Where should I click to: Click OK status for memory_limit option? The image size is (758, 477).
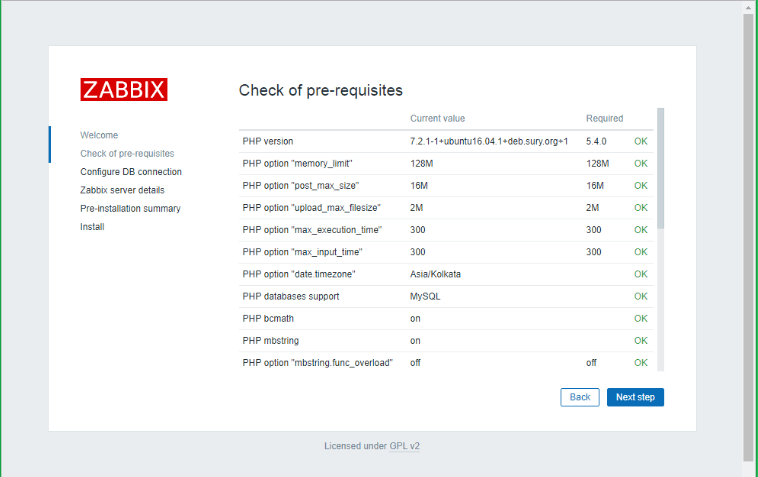point(641,163)
